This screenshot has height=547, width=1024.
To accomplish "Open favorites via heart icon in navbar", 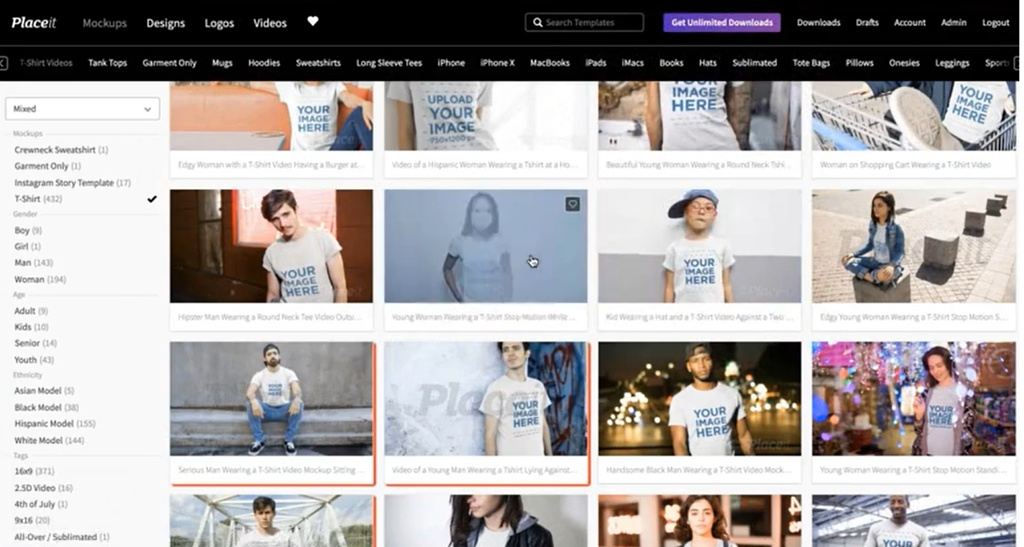I will 313,22.
